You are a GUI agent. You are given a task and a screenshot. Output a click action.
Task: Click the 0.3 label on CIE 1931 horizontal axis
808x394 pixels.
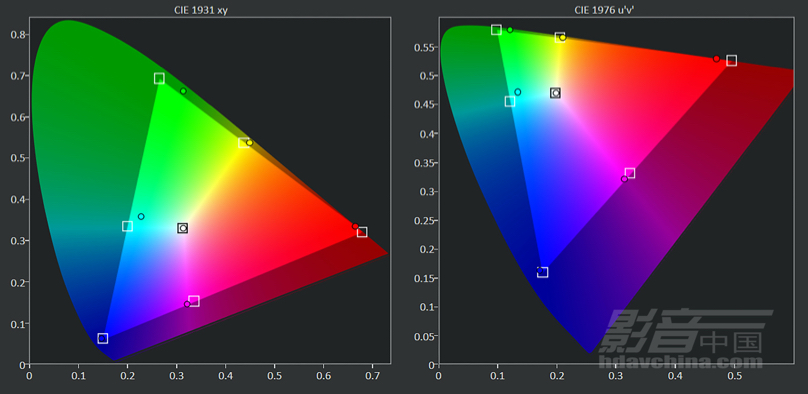[x=176, y=376]
